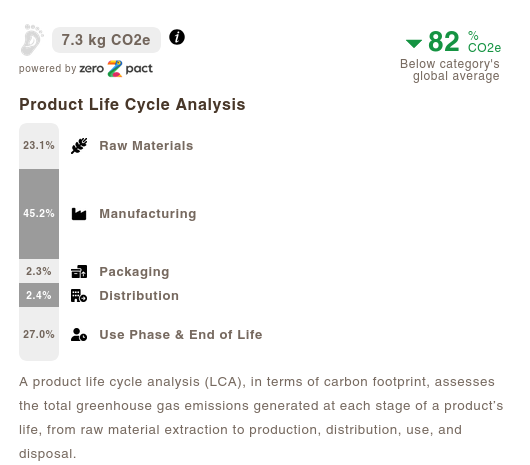The height and width of the screenshot is (465, 530).
Task: Select the 23.1% Raw Materials bar segment
Action: pos(39,146)
